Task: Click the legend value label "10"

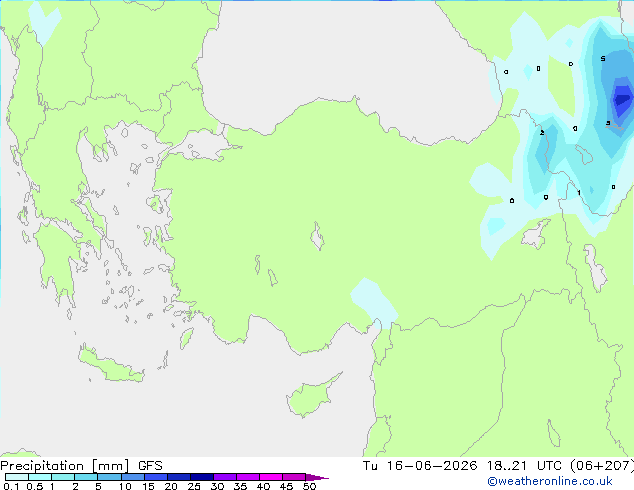Action: [125, 486]
